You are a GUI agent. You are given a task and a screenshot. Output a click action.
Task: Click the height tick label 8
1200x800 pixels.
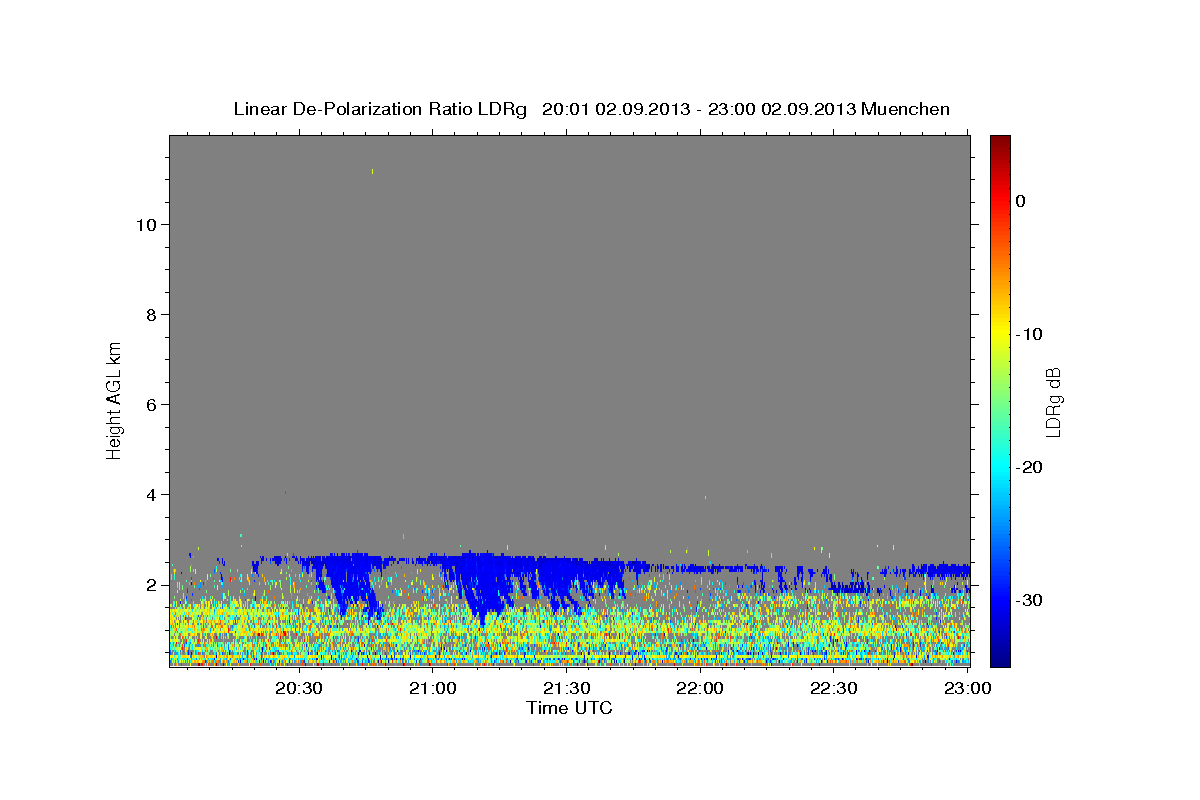tap(151, 314)
